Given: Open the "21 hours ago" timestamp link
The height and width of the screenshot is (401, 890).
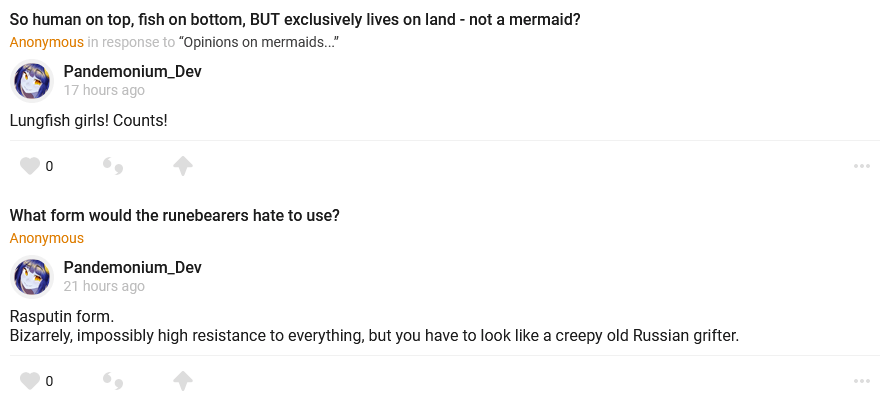Looking at the screenshot, I should point(104,286).
